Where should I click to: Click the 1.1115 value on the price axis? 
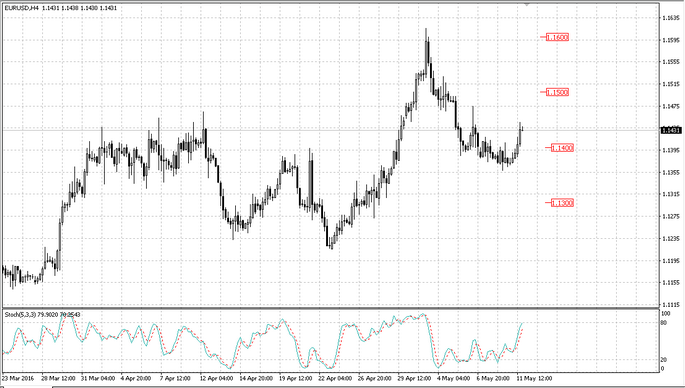671,305
